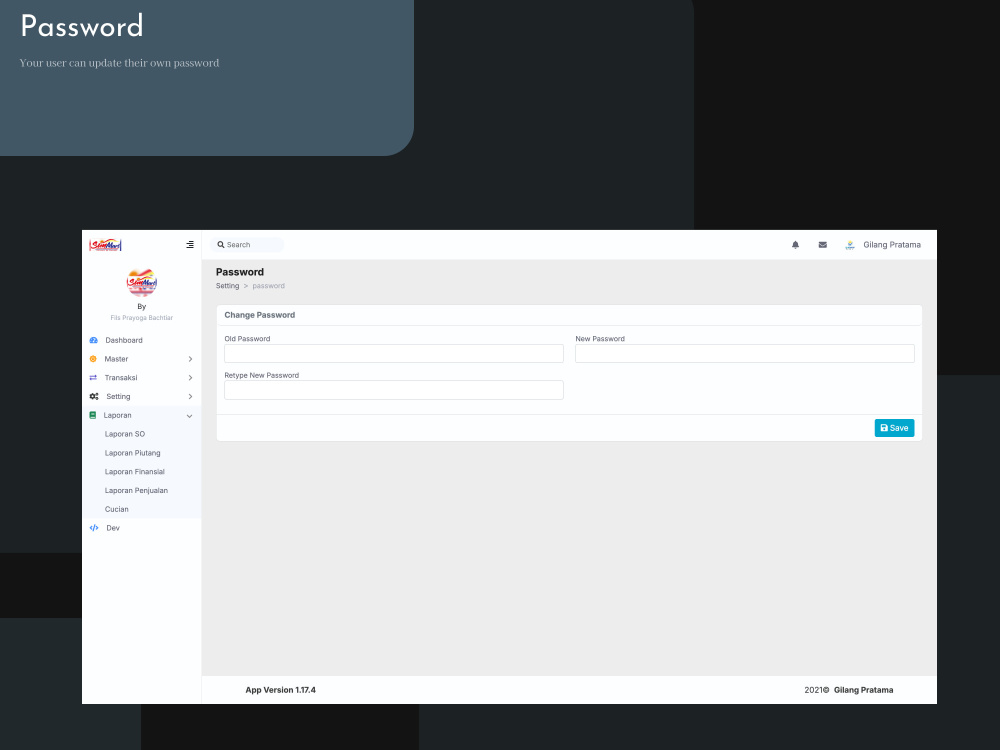The width and height of the screenshot is (1000, 750).
Task: Click the App Version 1.17.4 text
Action: (281, 690)
